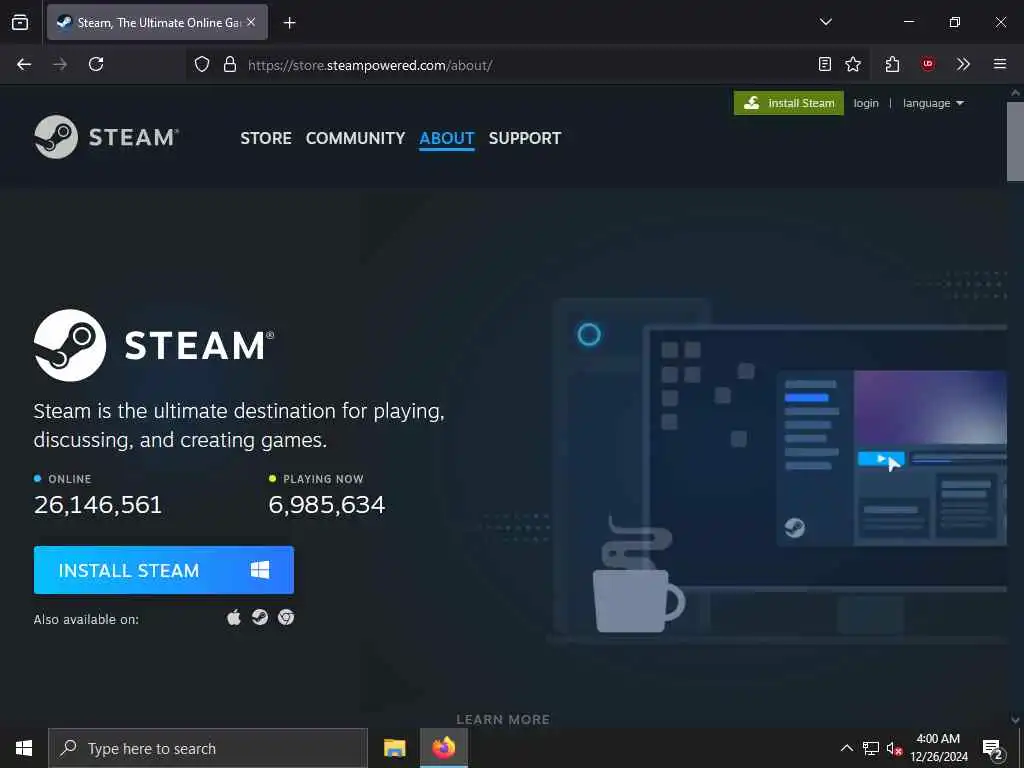The width and height of the screenshot is (1024, 768).
Task: Click the scrollbar down arrow
Action: point(1016,720)
